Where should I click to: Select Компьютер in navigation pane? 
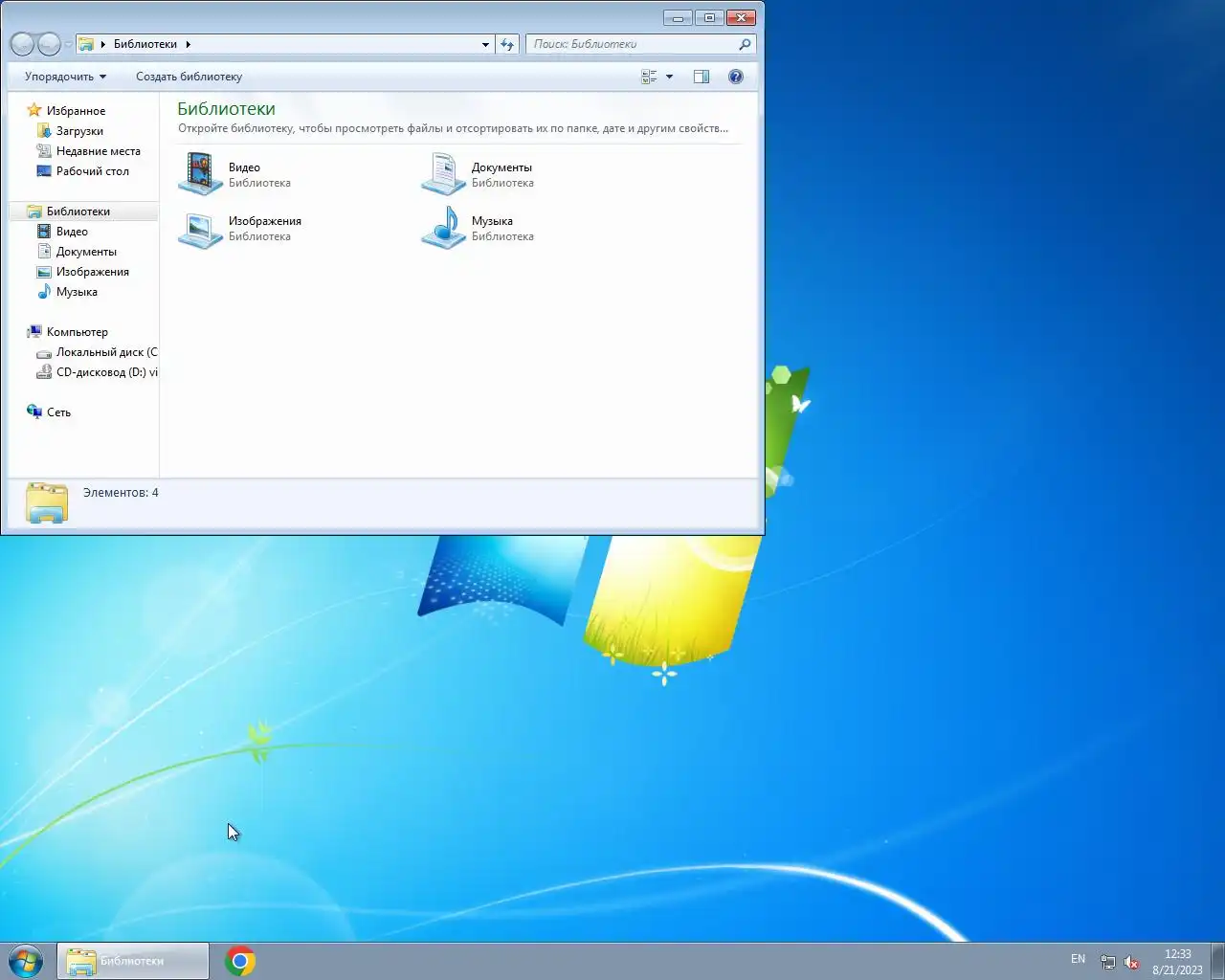pyautogui.click(x=77, y=332)
